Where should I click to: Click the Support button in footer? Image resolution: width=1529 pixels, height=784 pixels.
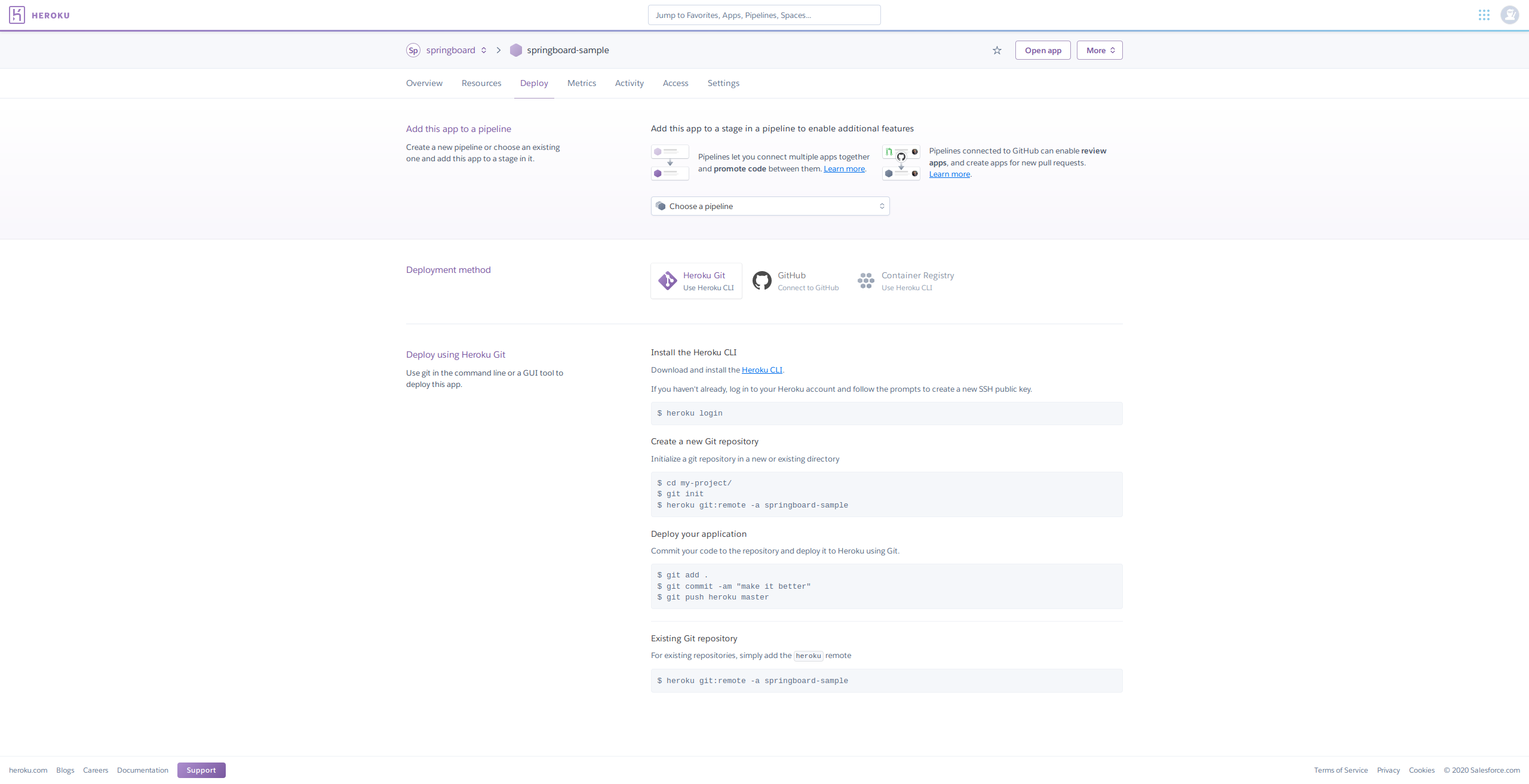[201, 770]
